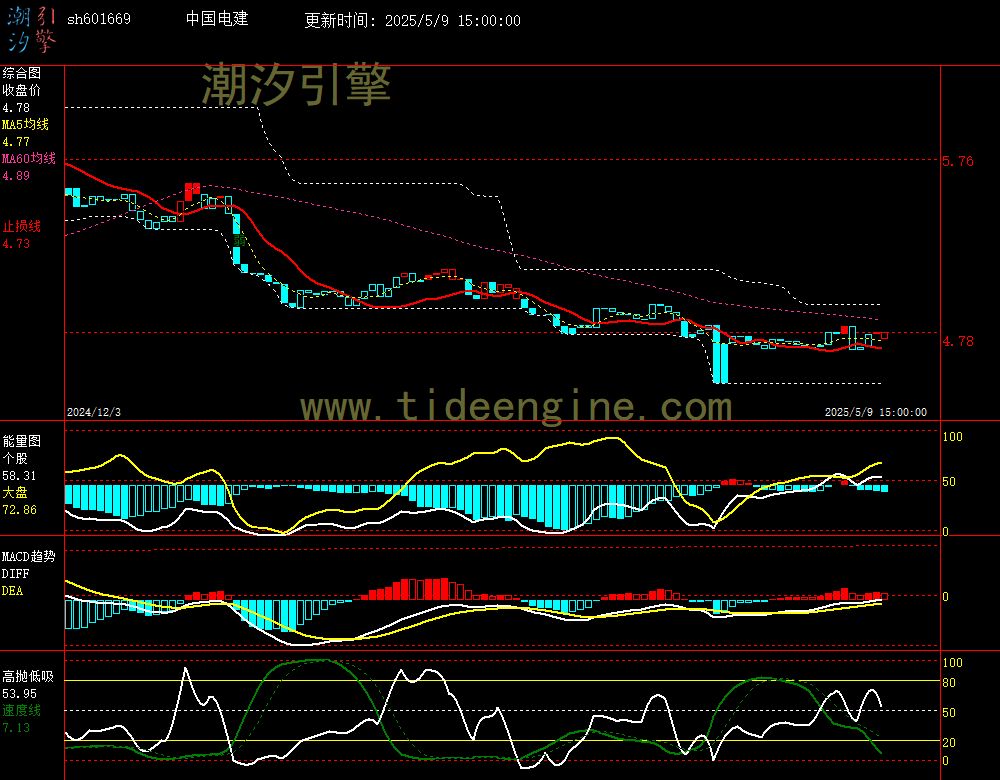Select the MACD趋势 panel label

tap(29, 557)
